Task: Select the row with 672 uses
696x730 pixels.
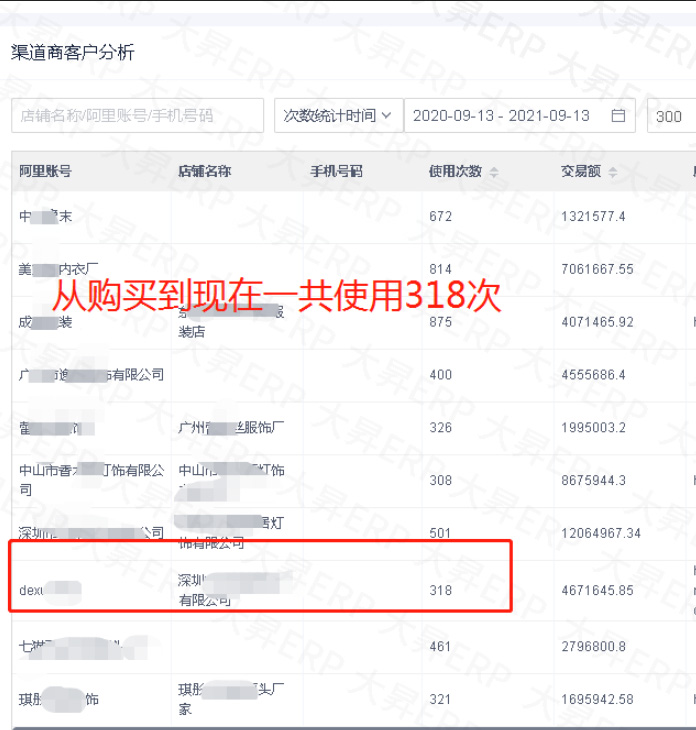Action: pyautogui.click(x=440, y=216)
